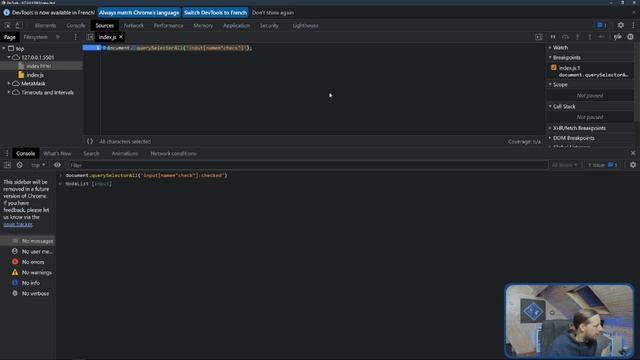Switch to the Performance tab

[169, 25]
